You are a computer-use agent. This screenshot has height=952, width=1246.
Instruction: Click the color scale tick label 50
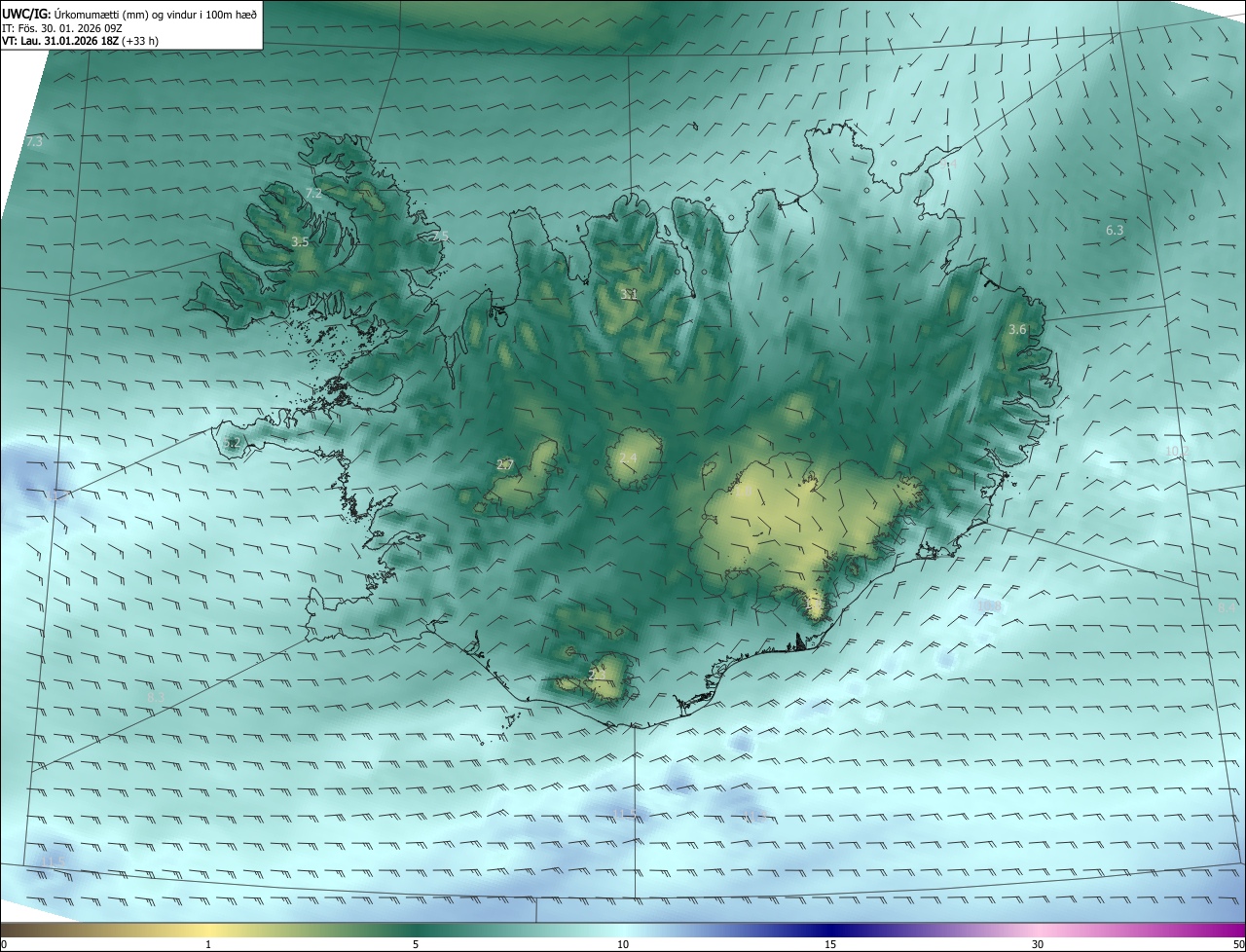1238,944
